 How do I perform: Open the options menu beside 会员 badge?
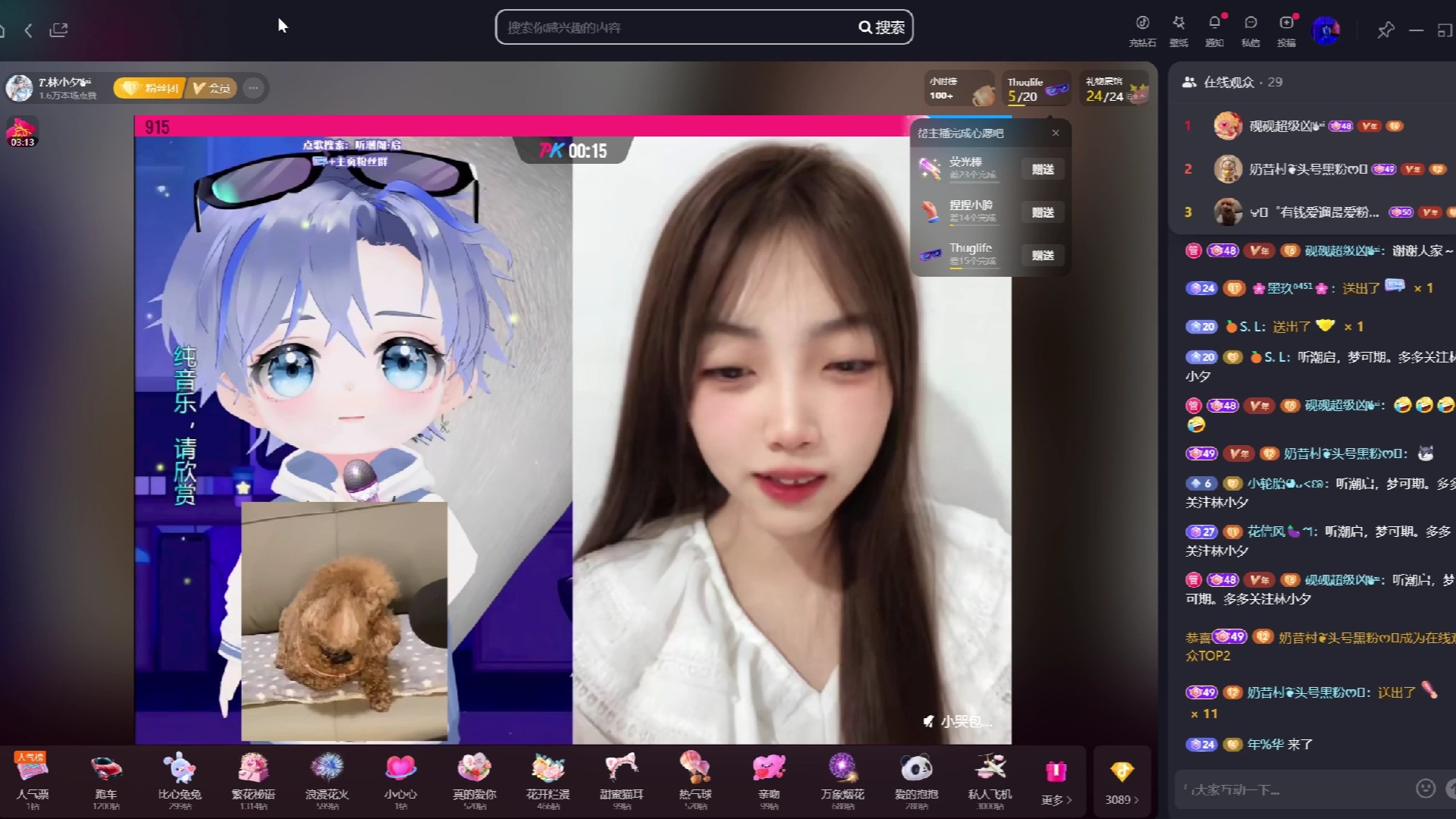[253, 88]
